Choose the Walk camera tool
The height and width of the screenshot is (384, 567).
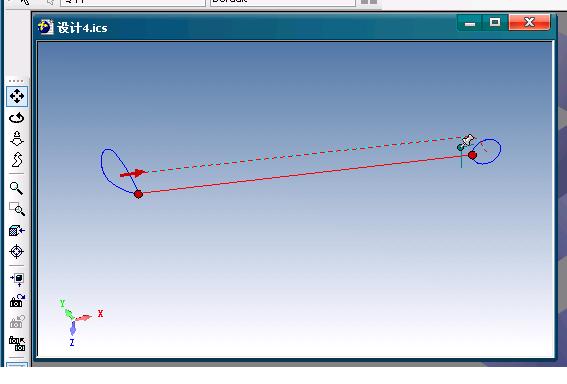(17, 159)
